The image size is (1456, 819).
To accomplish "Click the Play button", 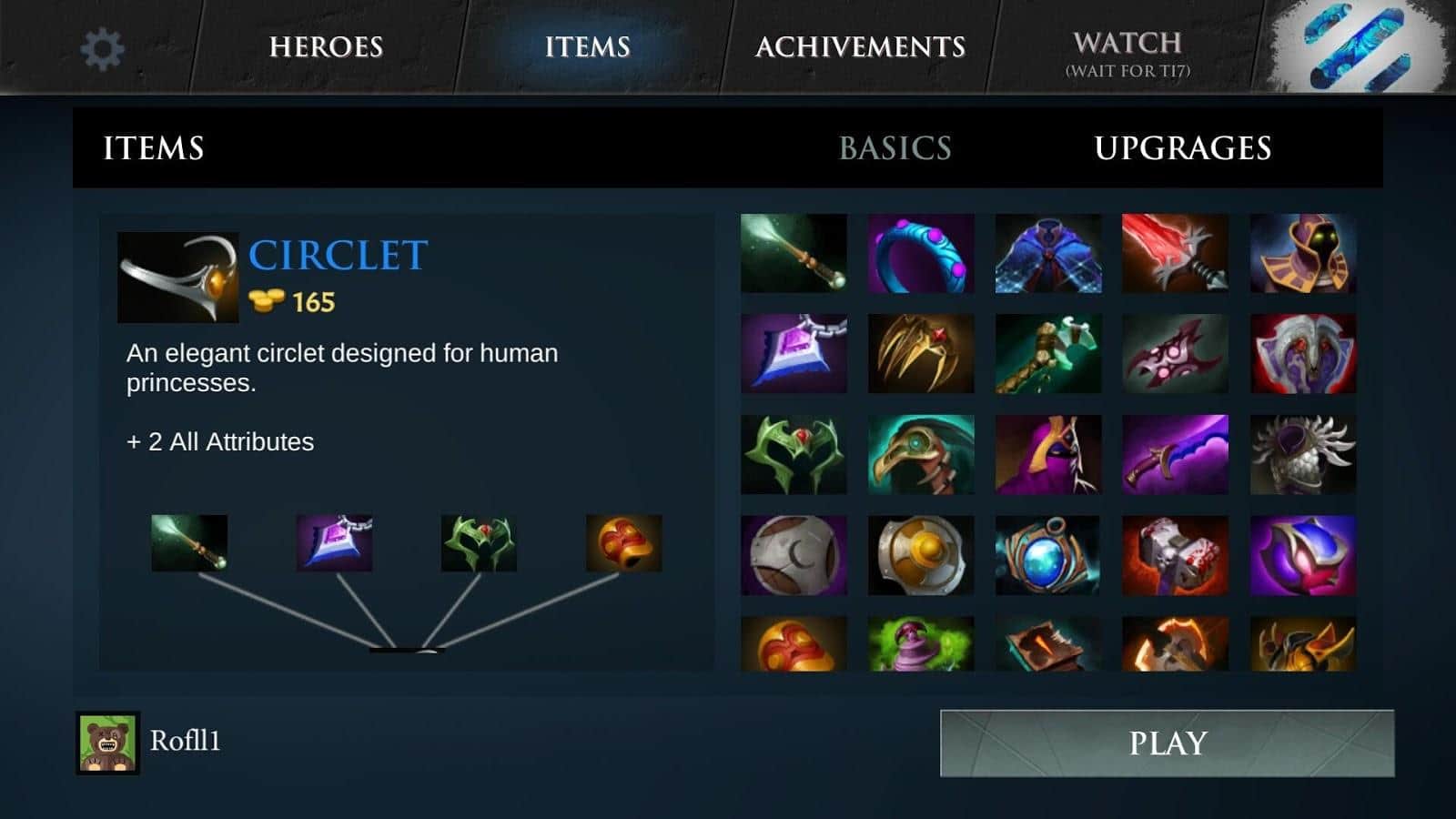I will (1167, 743).
